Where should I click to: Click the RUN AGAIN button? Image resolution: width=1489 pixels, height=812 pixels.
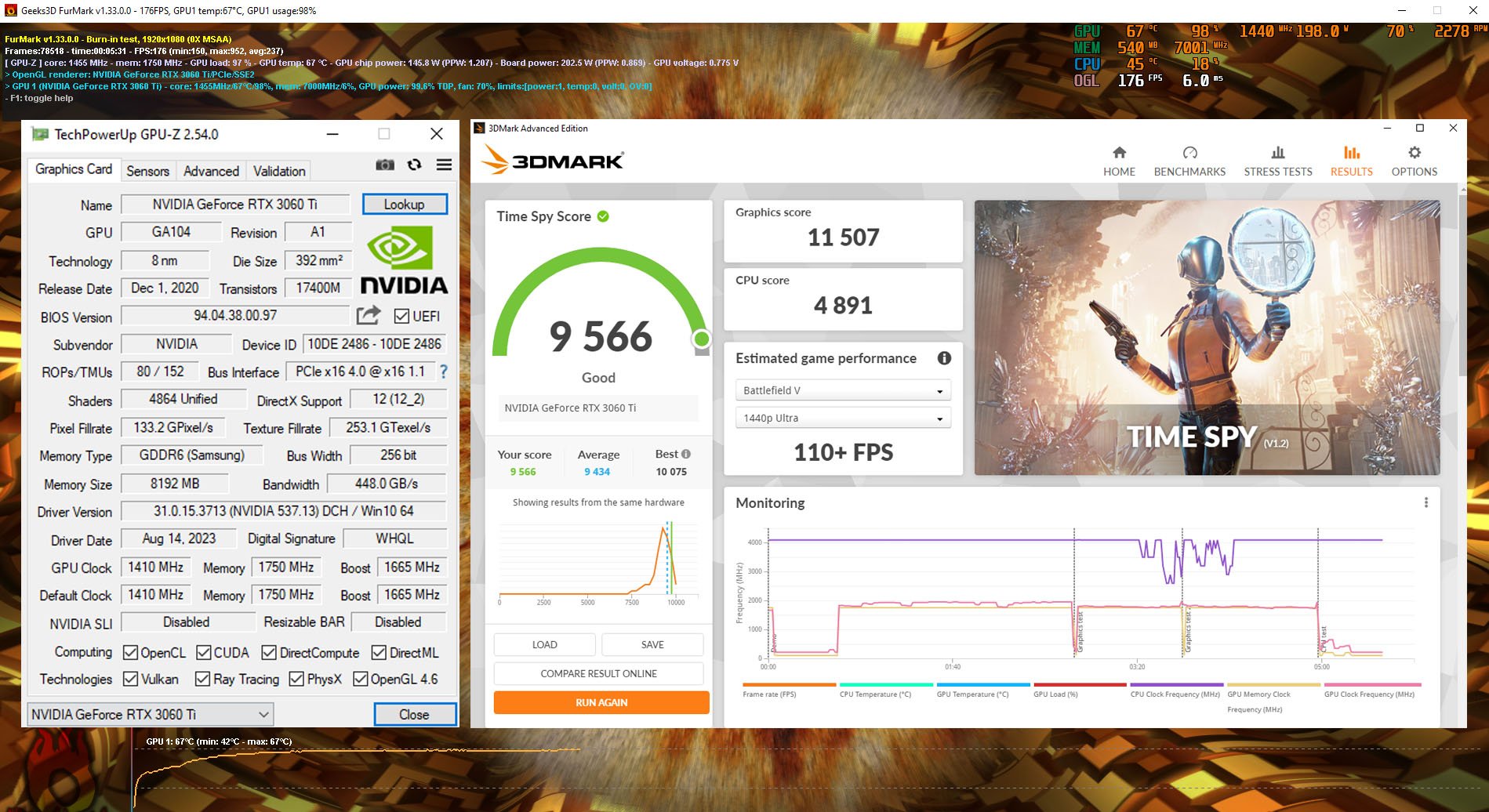point(601,702)
